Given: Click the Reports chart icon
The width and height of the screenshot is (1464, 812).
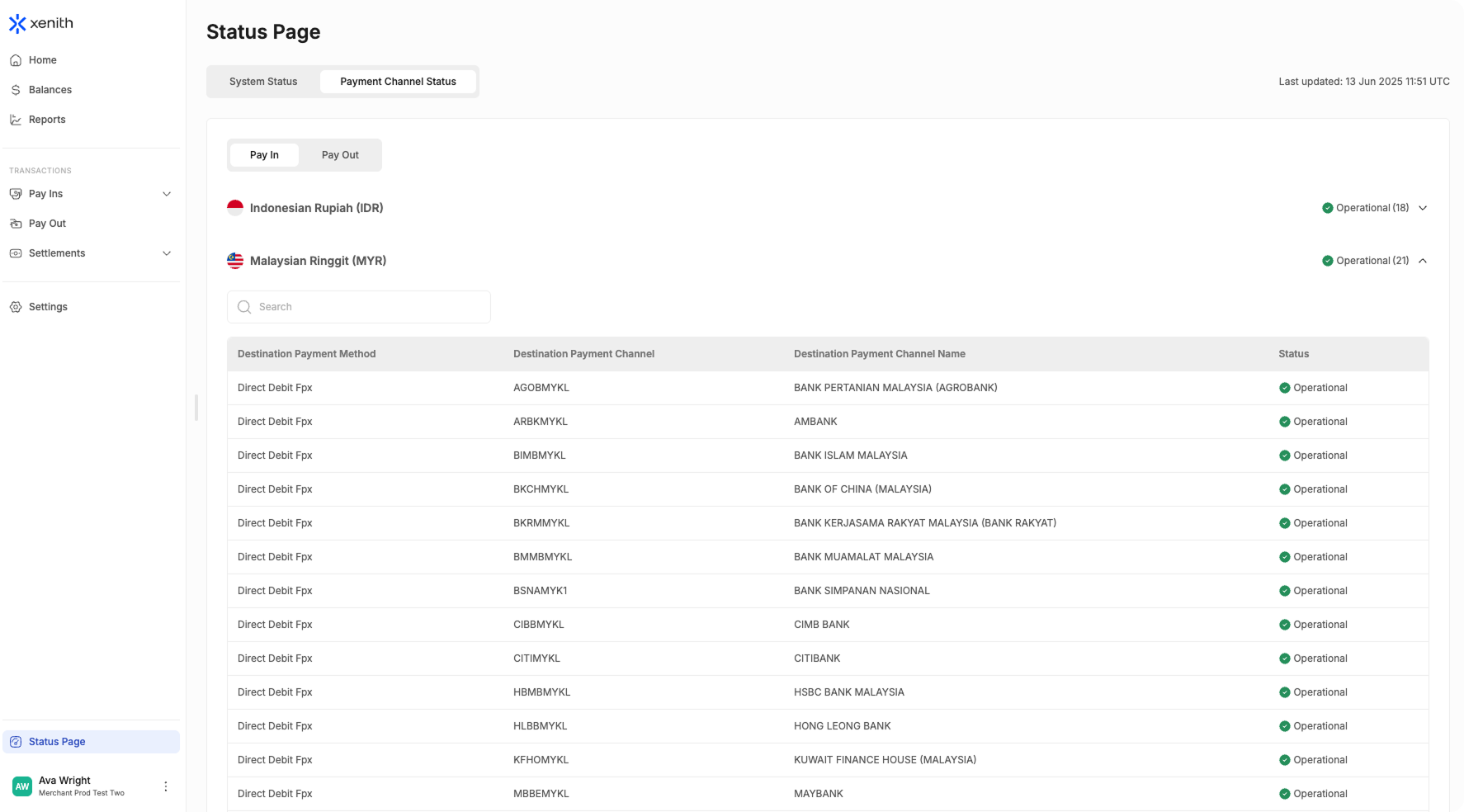Looking at the screenshot, I should (x=16, y=120).
